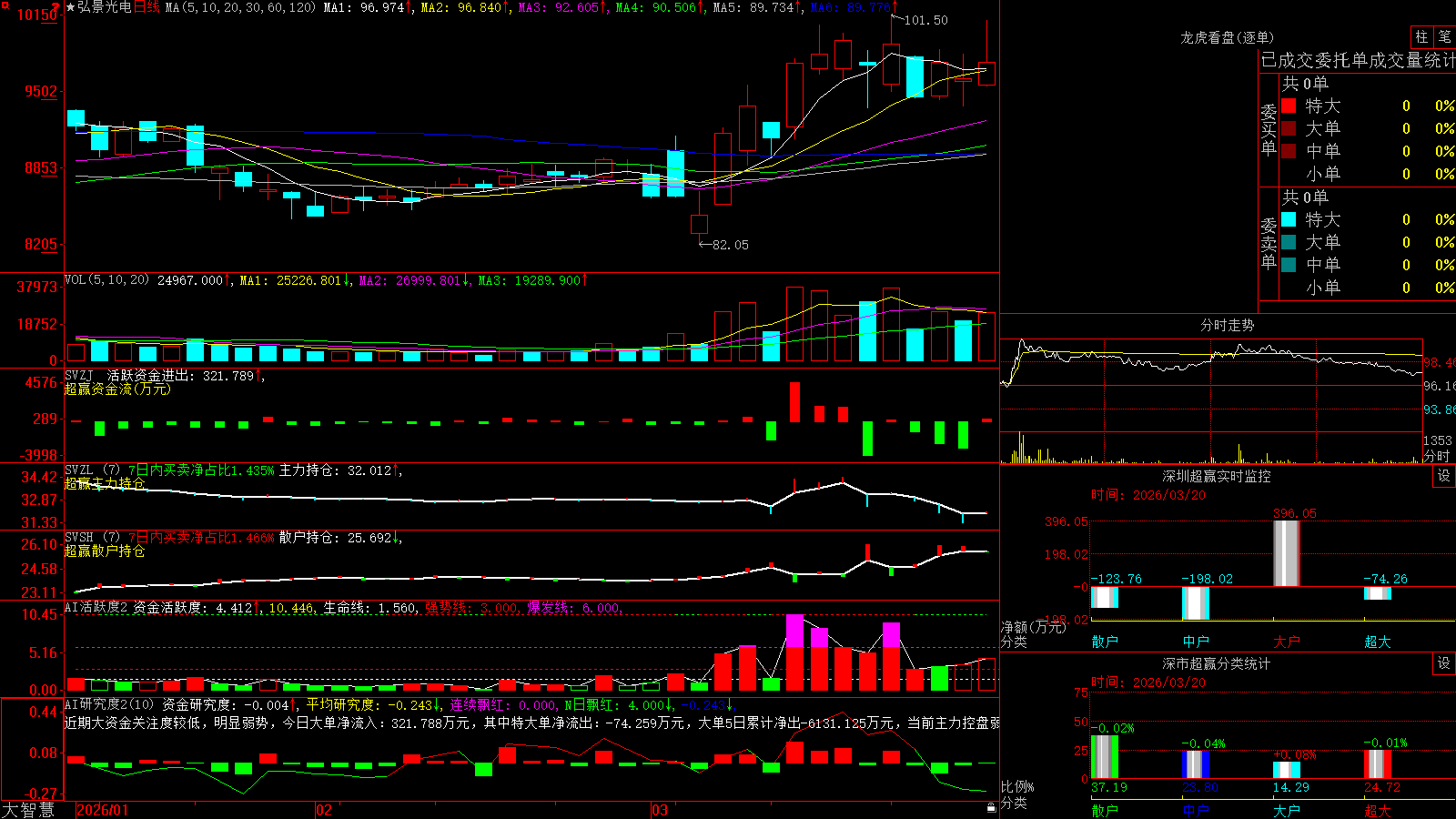Click the 深圳超赢实时监控 title
Screen dimensions: 1456x819
tap(1216, 476)
